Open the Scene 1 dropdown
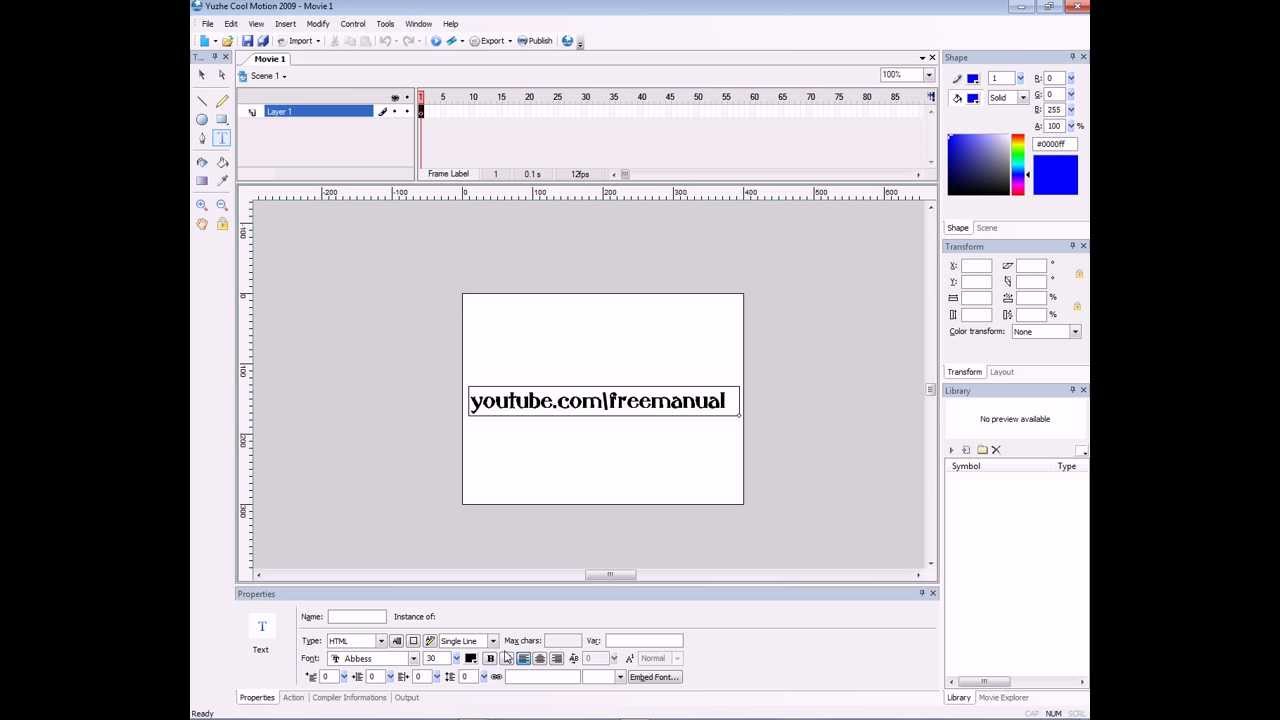The height and width of the screenshot is (720, 1280). coord(284,76)
